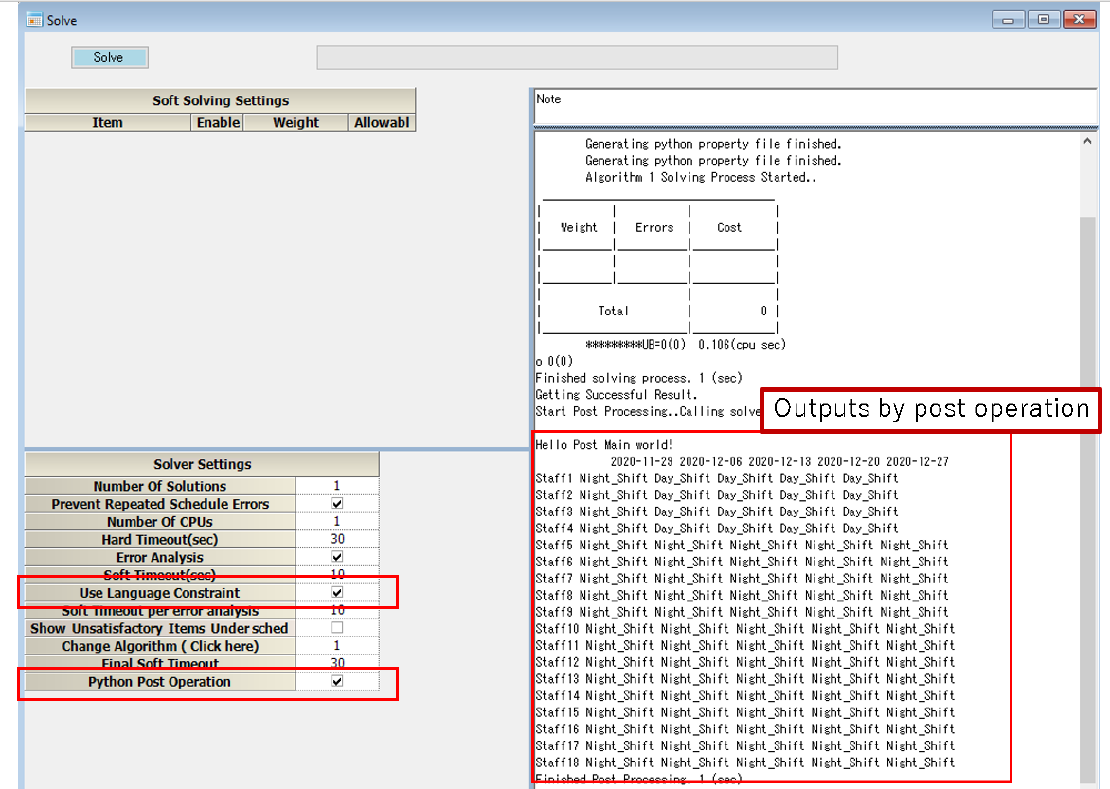Click the Weight column header
1110x789 pixels.
tap(296, 123)
